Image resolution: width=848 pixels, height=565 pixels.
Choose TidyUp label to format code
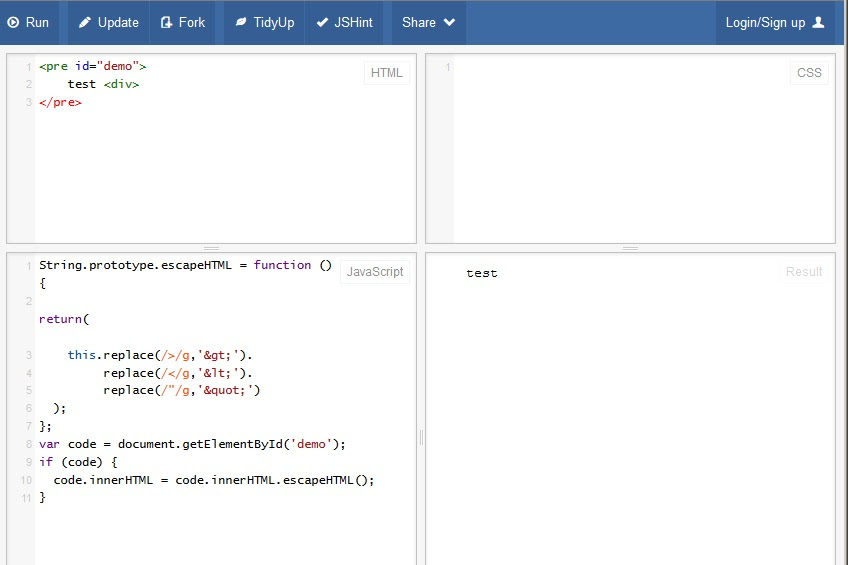274,23
